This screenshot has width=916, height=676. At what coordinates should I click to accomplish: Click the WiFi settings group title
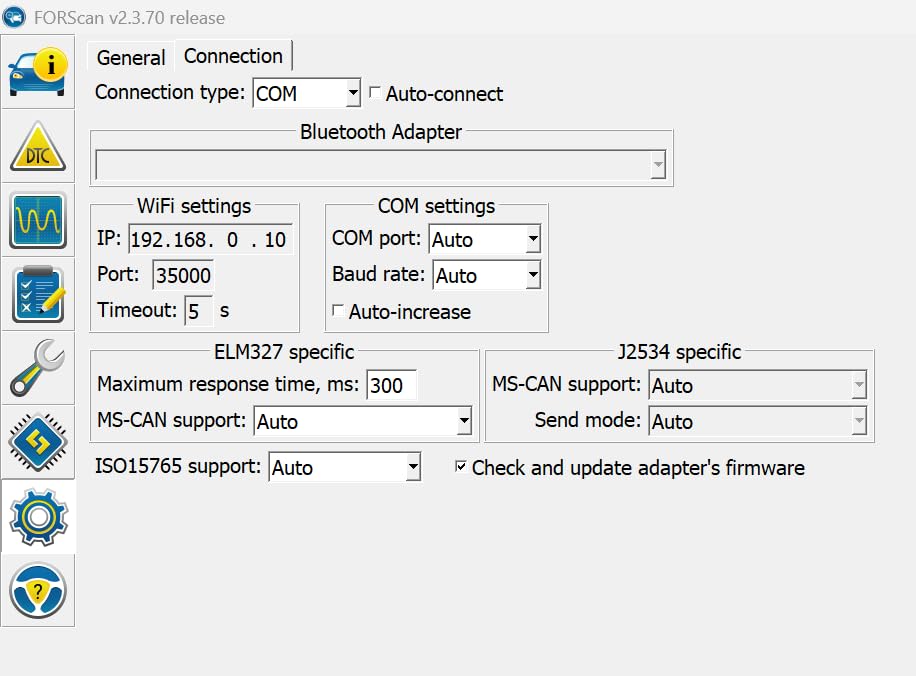(x=194, y=206)
